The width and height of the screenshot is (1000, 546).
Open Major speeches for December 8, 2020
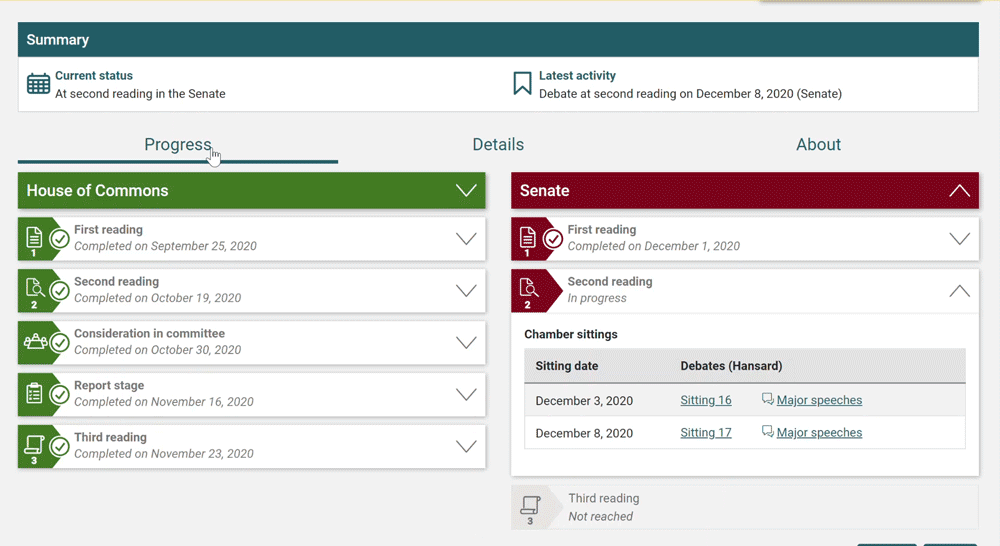pos(818,433)
